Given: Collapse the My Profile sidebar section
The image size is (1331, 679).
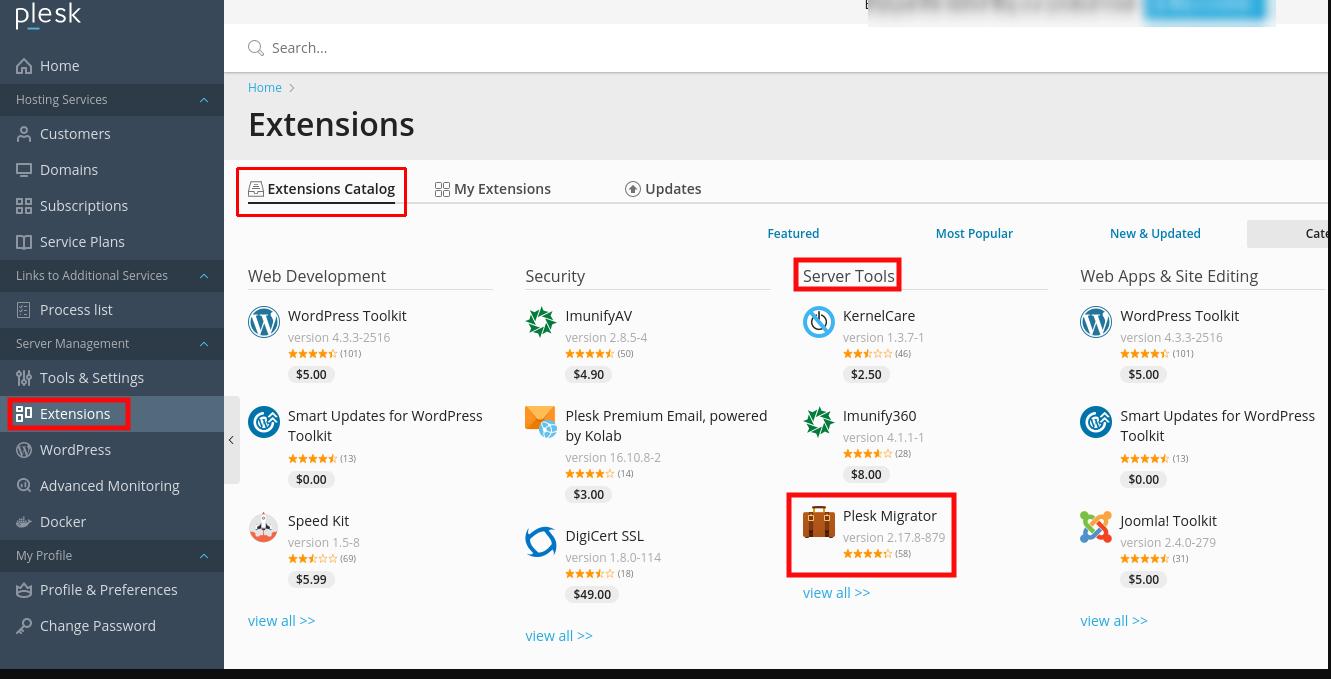Looking at the screenshot, I should click(204, 556).
